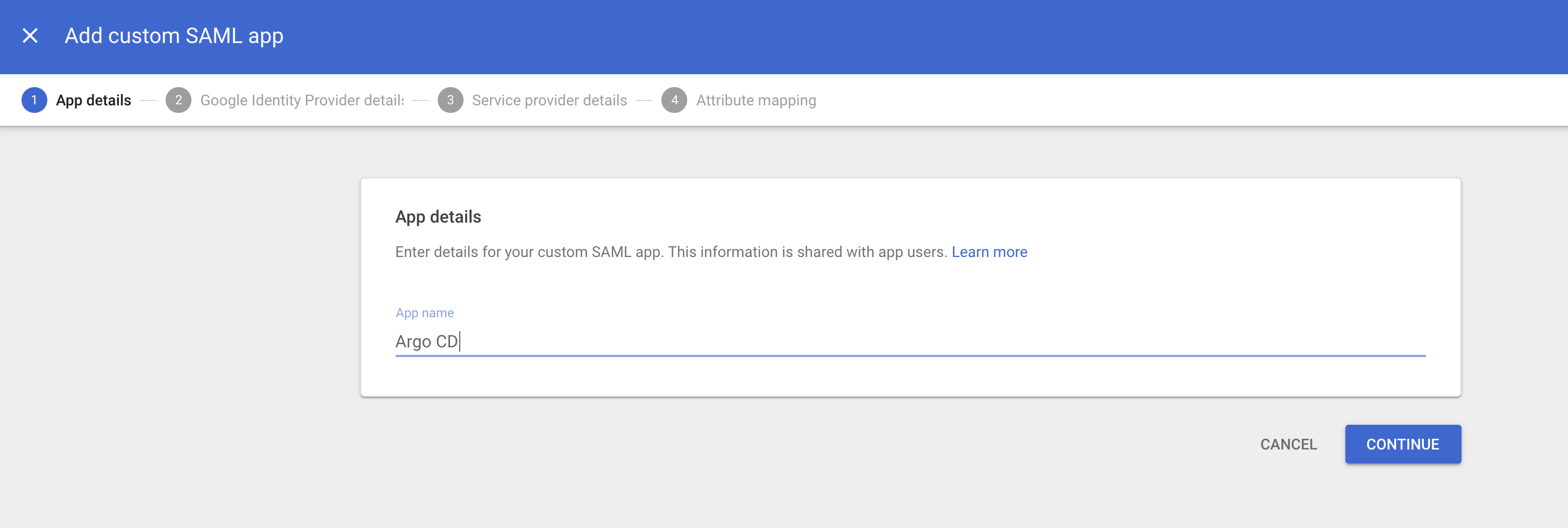Open the Learn more link
The height and width of the screenshot is (528, 1568).
tap(989, 252)
